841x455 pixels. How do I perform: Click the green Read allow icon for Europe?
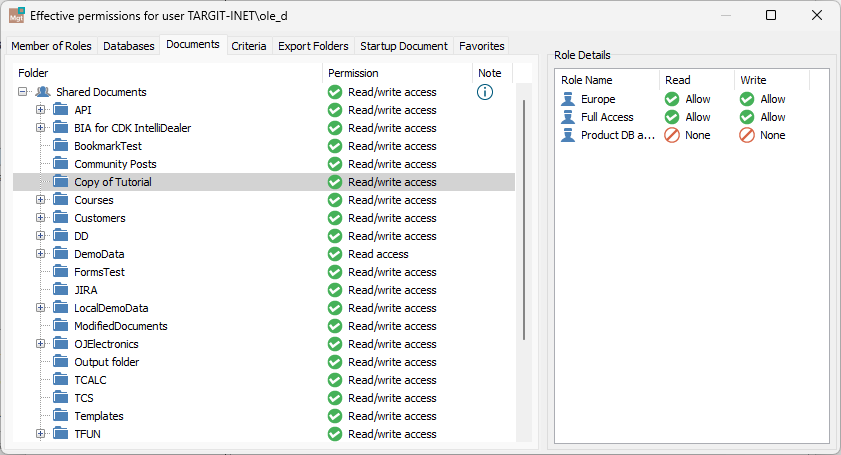pos(672,99)
